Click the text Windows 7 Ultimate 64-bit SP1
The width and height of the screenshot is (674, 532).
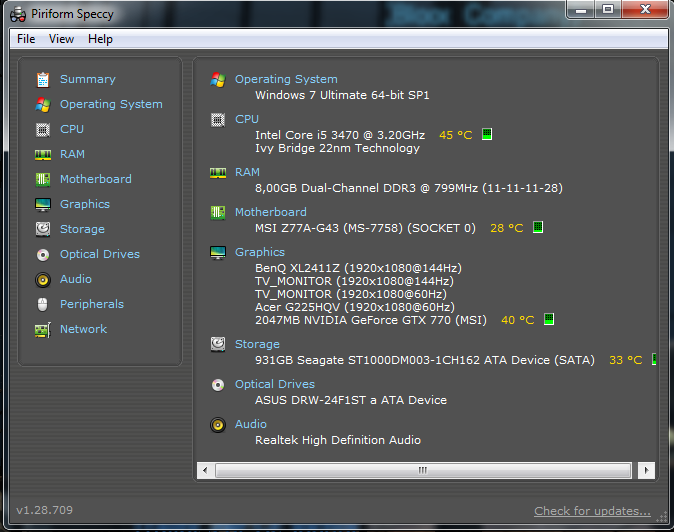pyautogui.click(x=342, y=95)
